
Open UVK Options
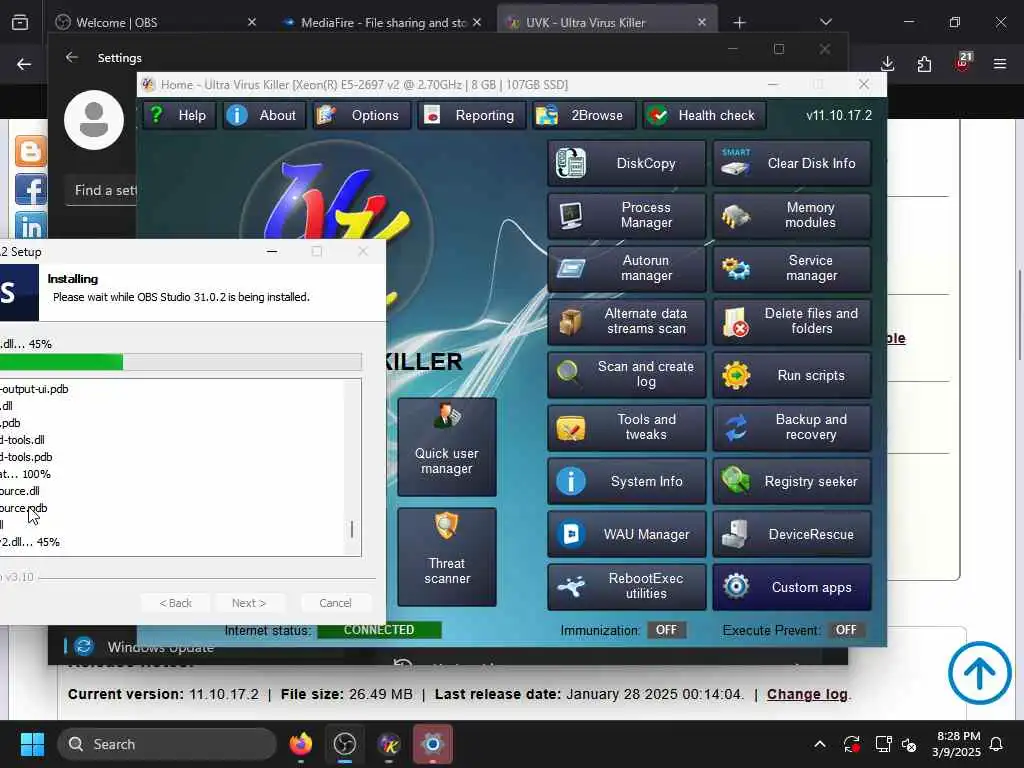coord(361,116)
